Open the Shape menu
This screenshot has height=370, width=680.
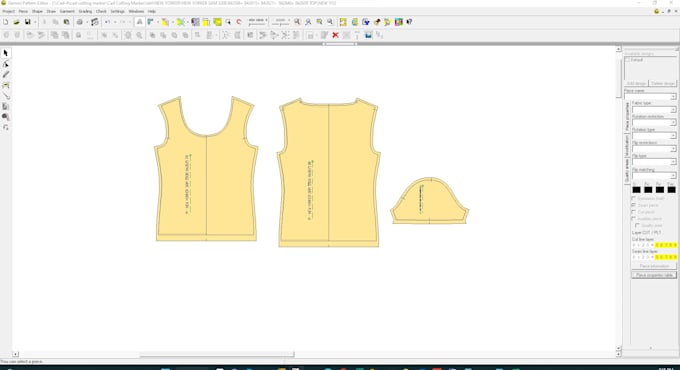(x=37, y=11)
